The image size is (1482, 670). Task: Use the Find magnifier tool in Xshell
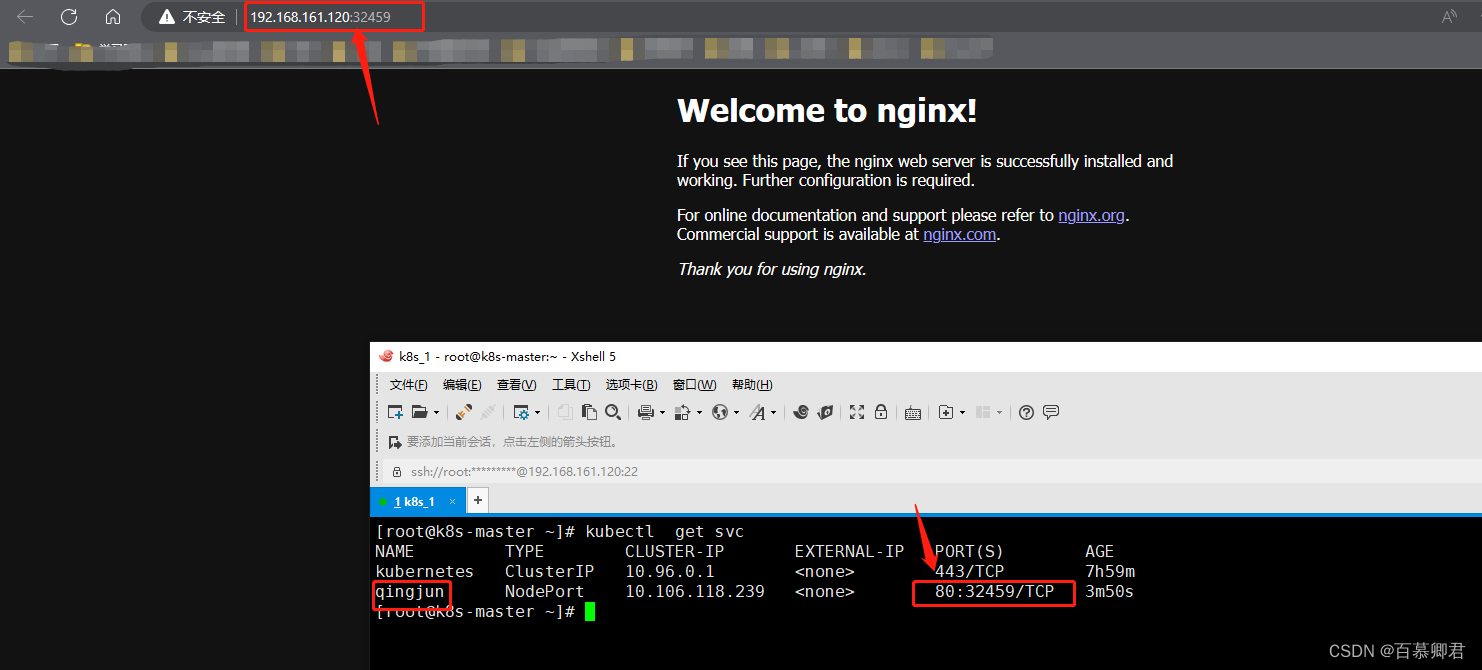point(613,412)
